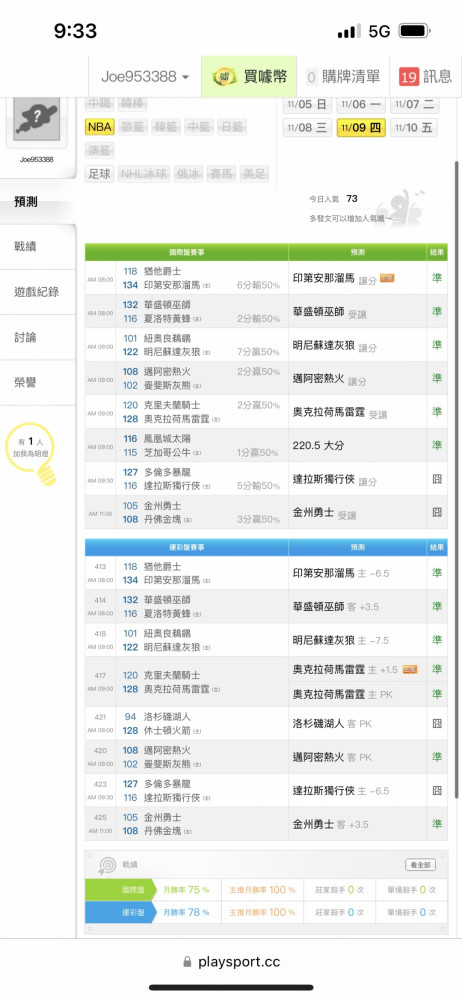
Task: Click the 買噱幣 buy coins button
Action: pos(249,77)
